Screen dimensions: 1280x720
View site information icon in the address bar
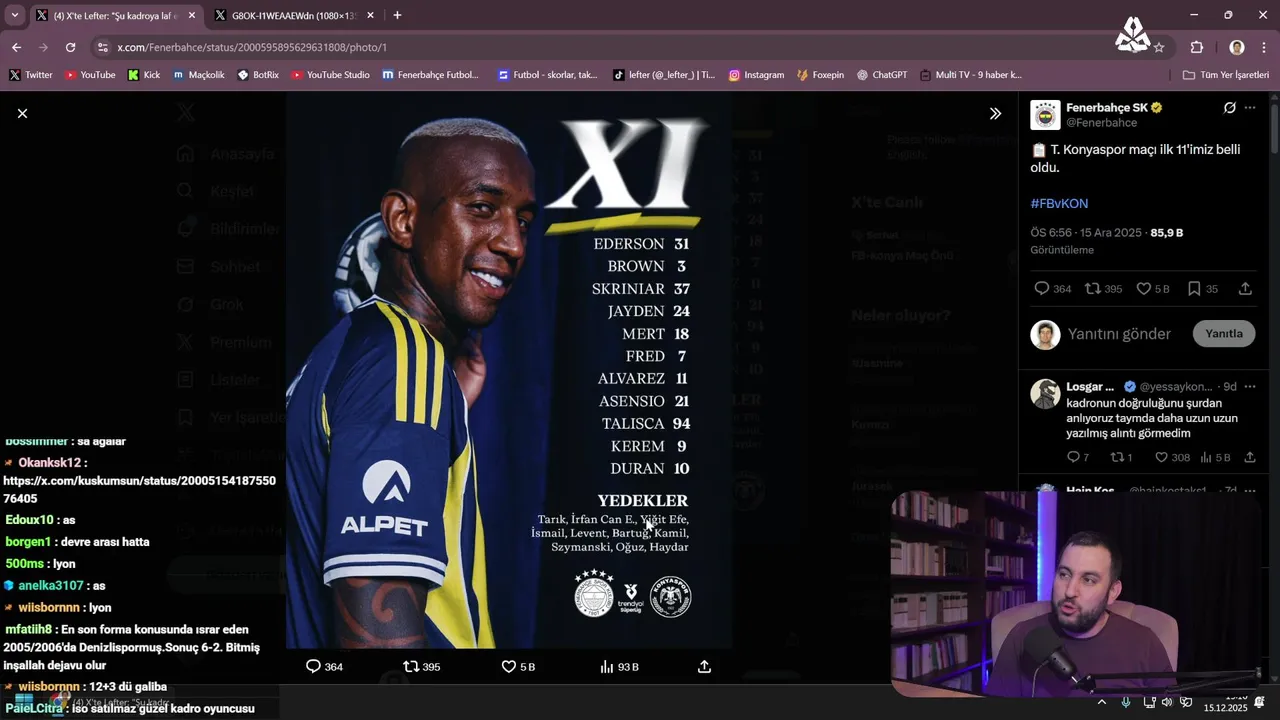pos(102,47)
